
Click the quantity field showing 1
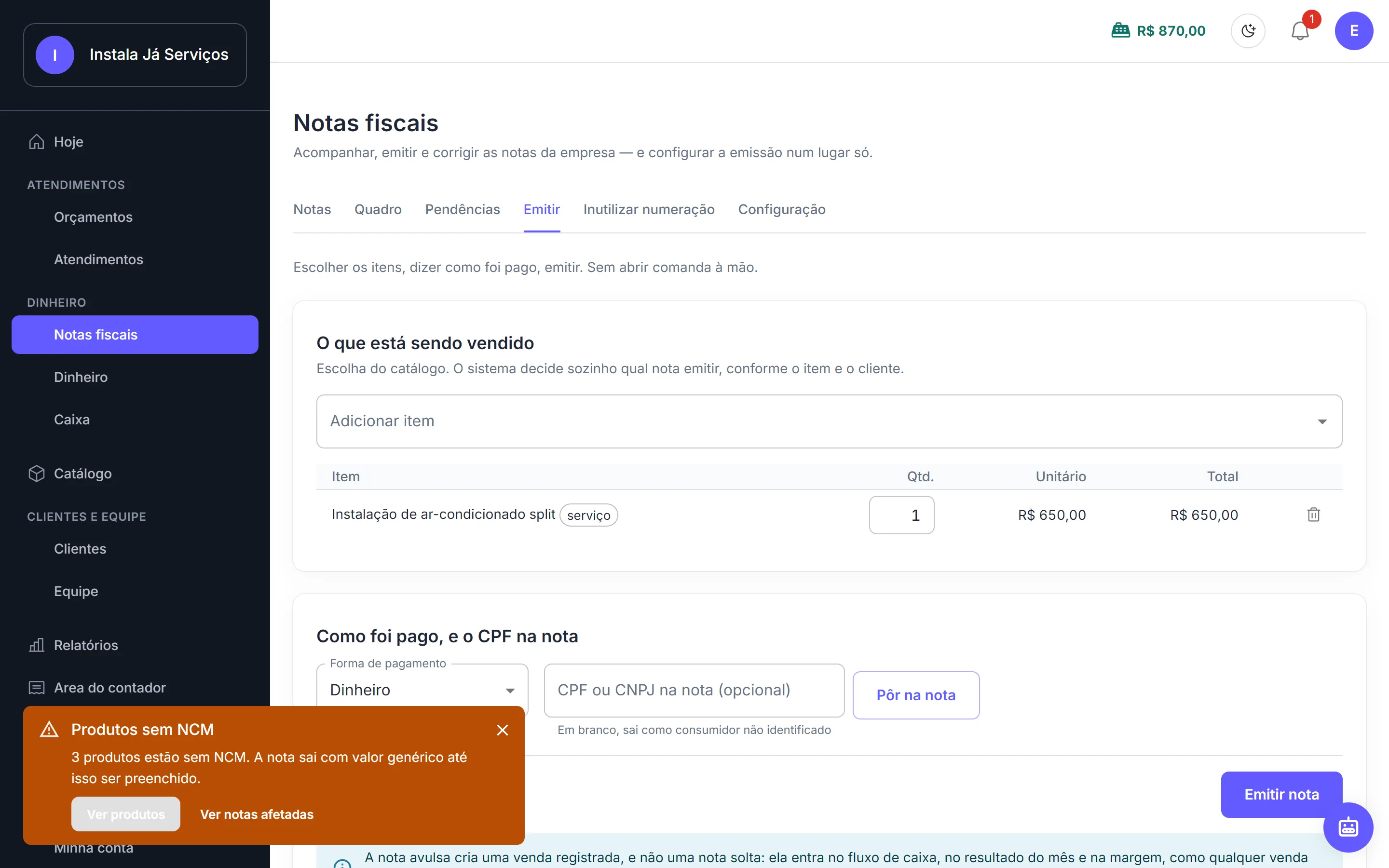(901, 515)
